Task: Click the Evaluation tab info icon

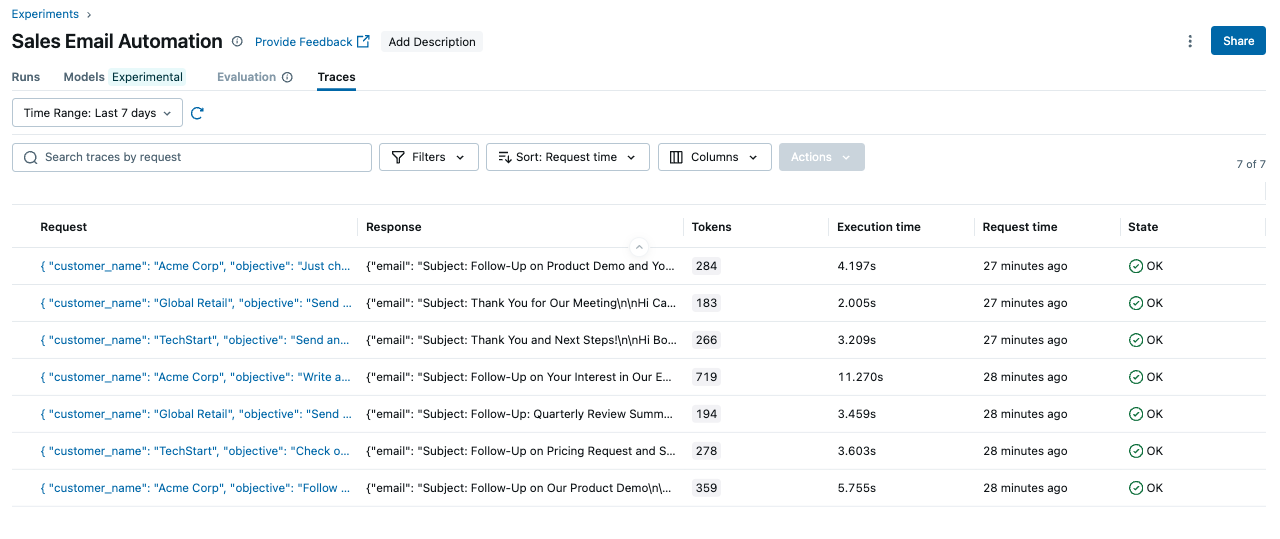Action: [x=287, y=77]
